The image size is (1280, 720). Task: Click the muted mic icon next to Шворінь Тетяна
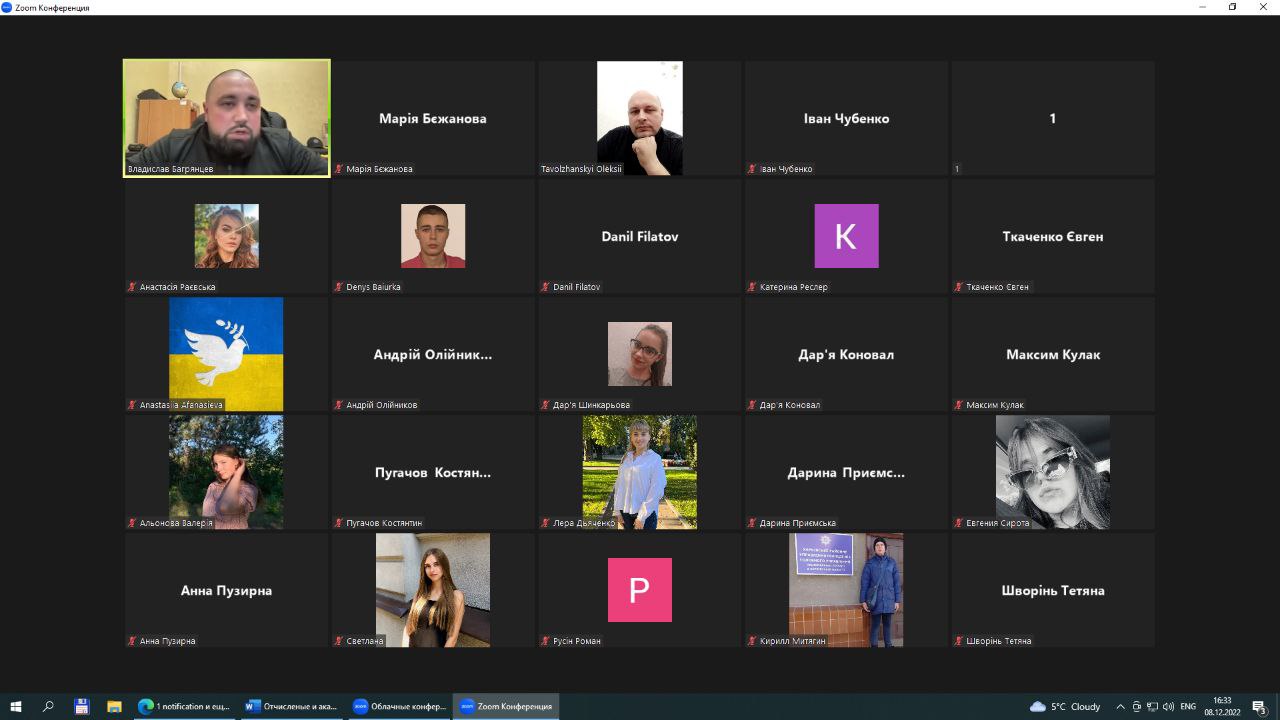(x=959, y=641)
